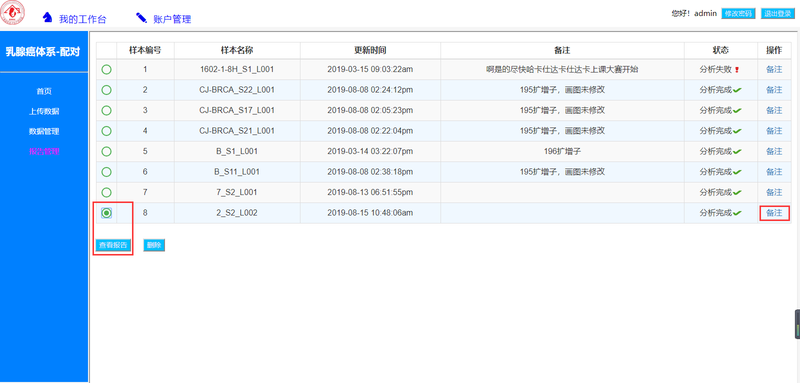Click timestamp 2019-08-08 02:24:12pm
This screenshot has height=383, width=800.
[x=370, y=90]
